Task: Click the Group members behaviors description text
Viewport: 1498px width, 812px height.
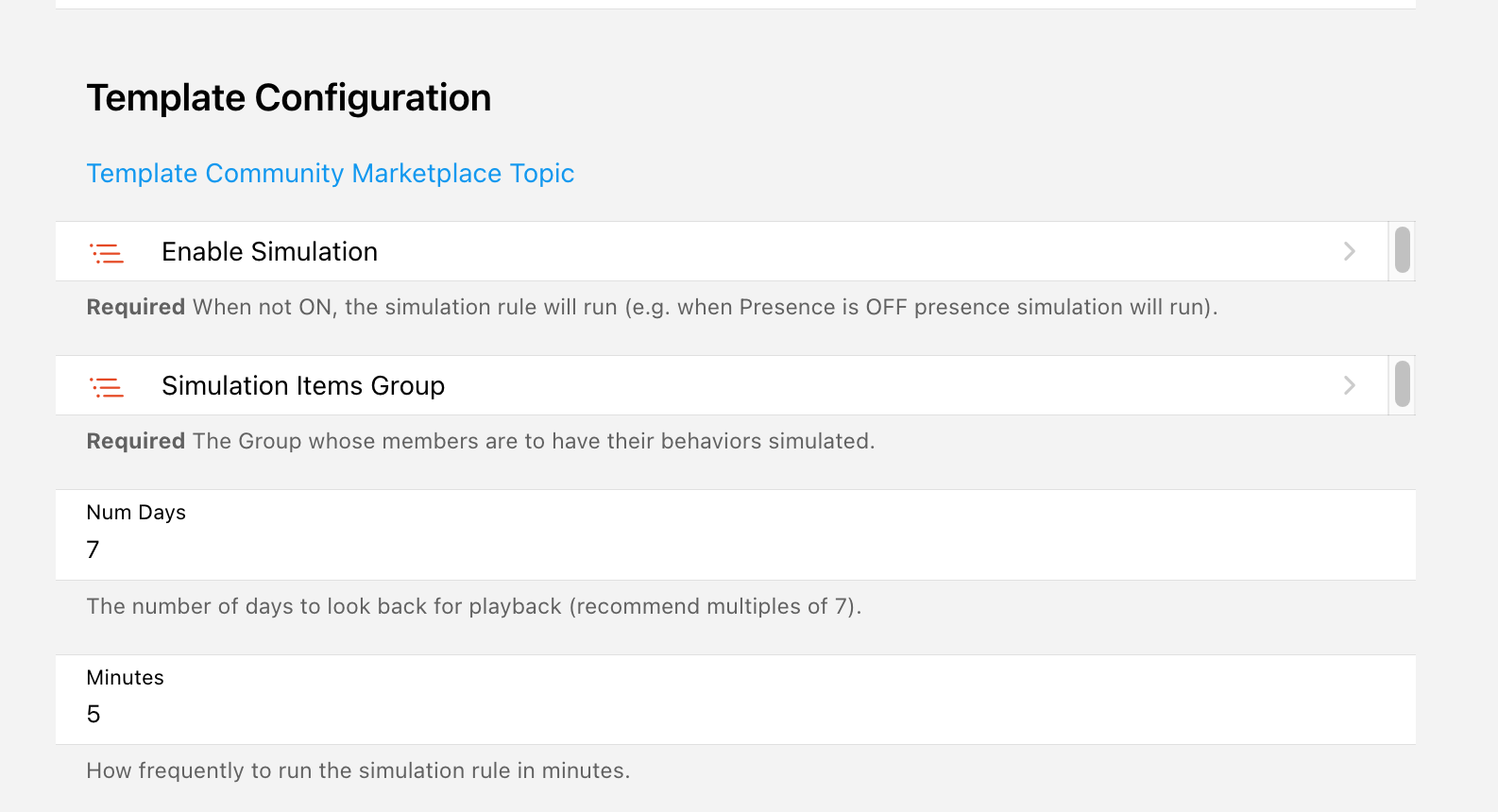Action: [x=534, y=442]
